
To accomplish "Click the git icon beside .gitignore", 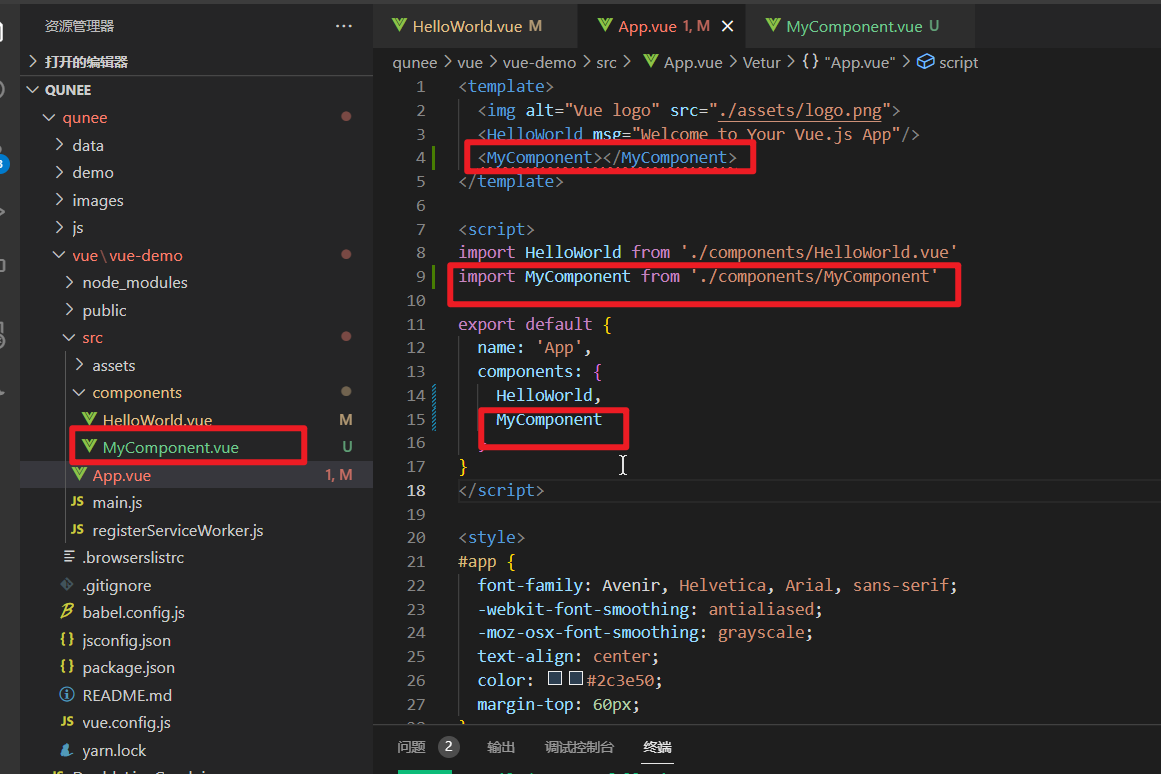I will click(x=67, y=585).
